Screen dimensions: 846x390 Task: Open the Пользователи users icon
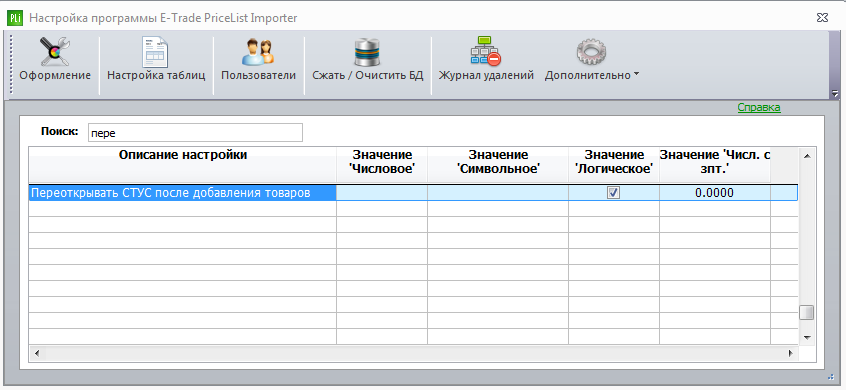click(258, 52)
